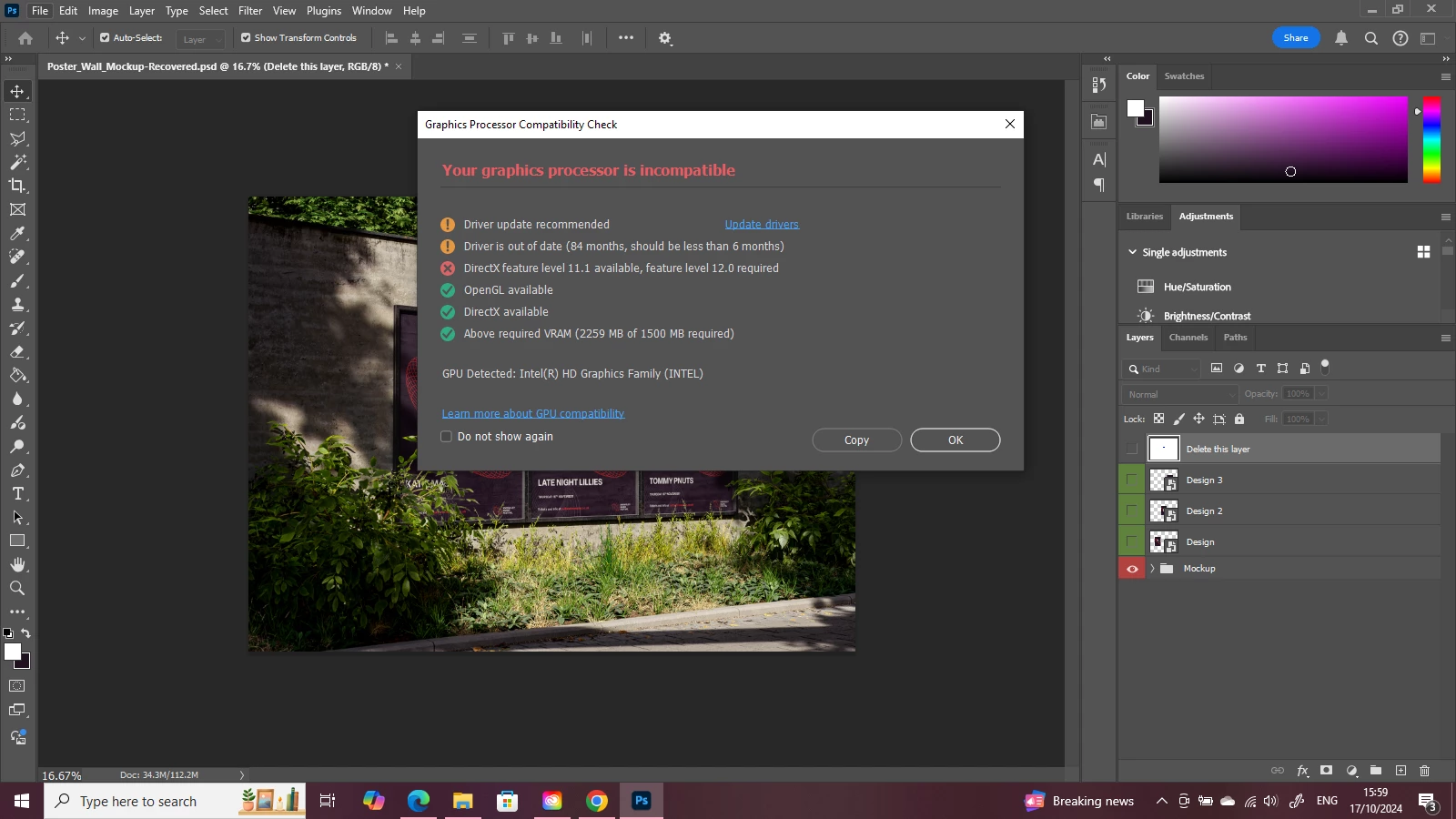Open the Image menu
1456x819 pixels.
point(103,11)
